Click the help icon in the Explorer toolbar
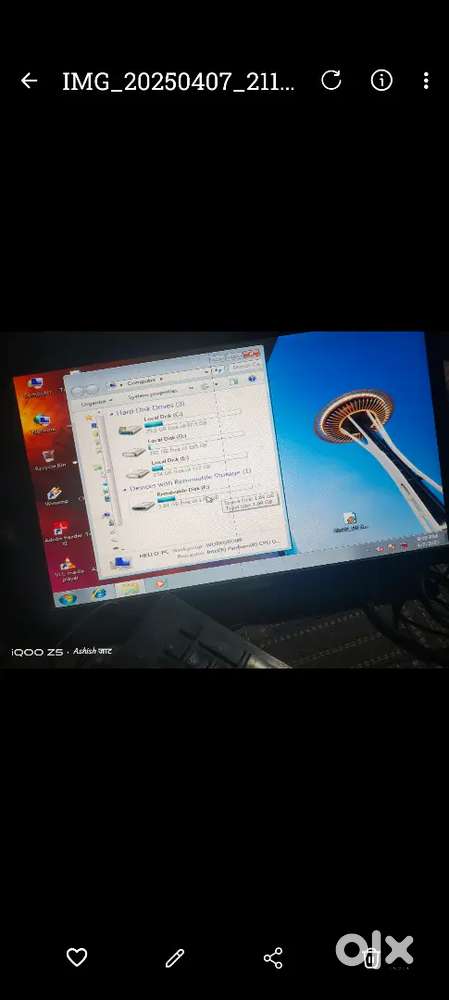Screen dimensions: 449x1000 tap(252, 379)
